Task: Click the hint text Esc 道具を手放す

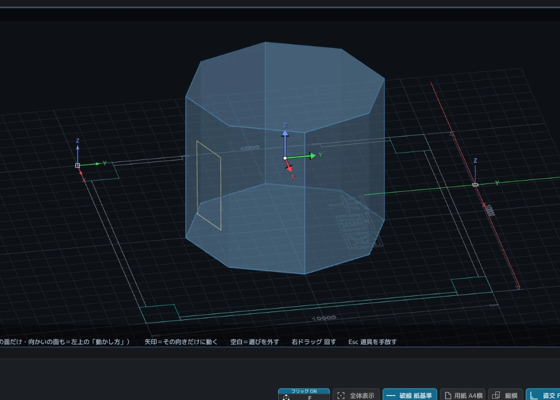Action: click(372, 342)
